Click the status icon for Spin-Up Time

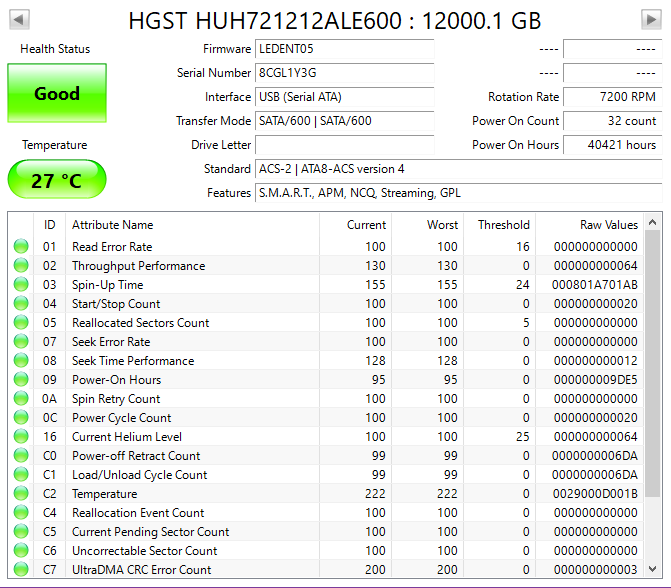20,285
